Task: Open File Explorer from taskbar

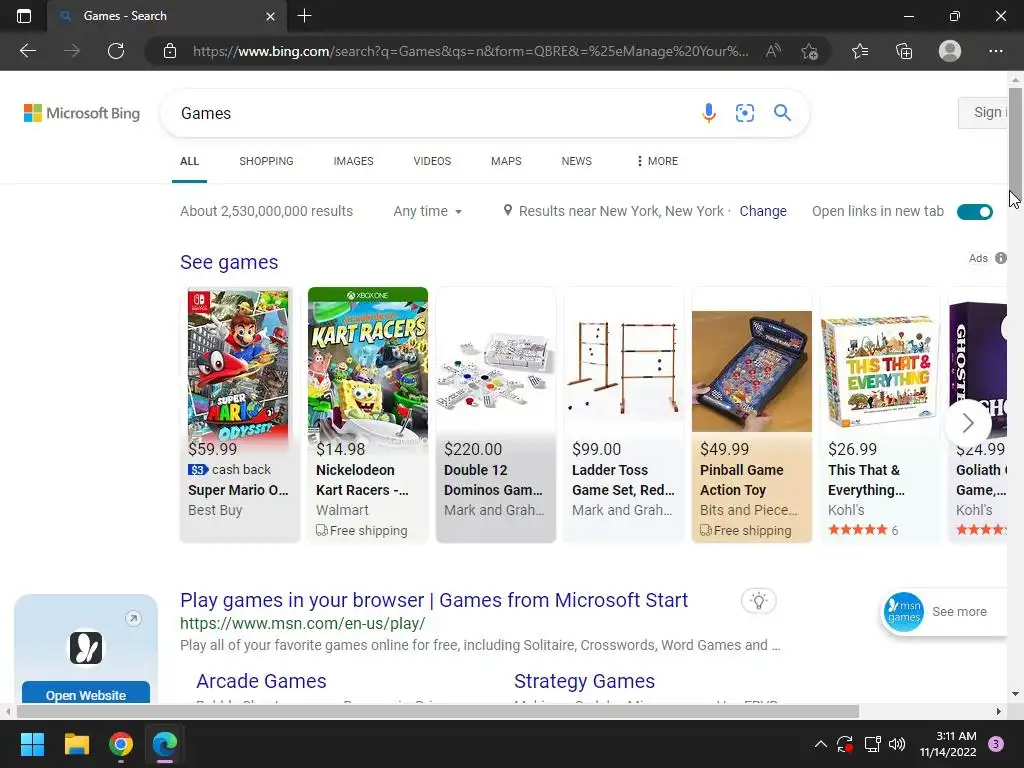Action: pyautogui.click(x=76, y=744)
